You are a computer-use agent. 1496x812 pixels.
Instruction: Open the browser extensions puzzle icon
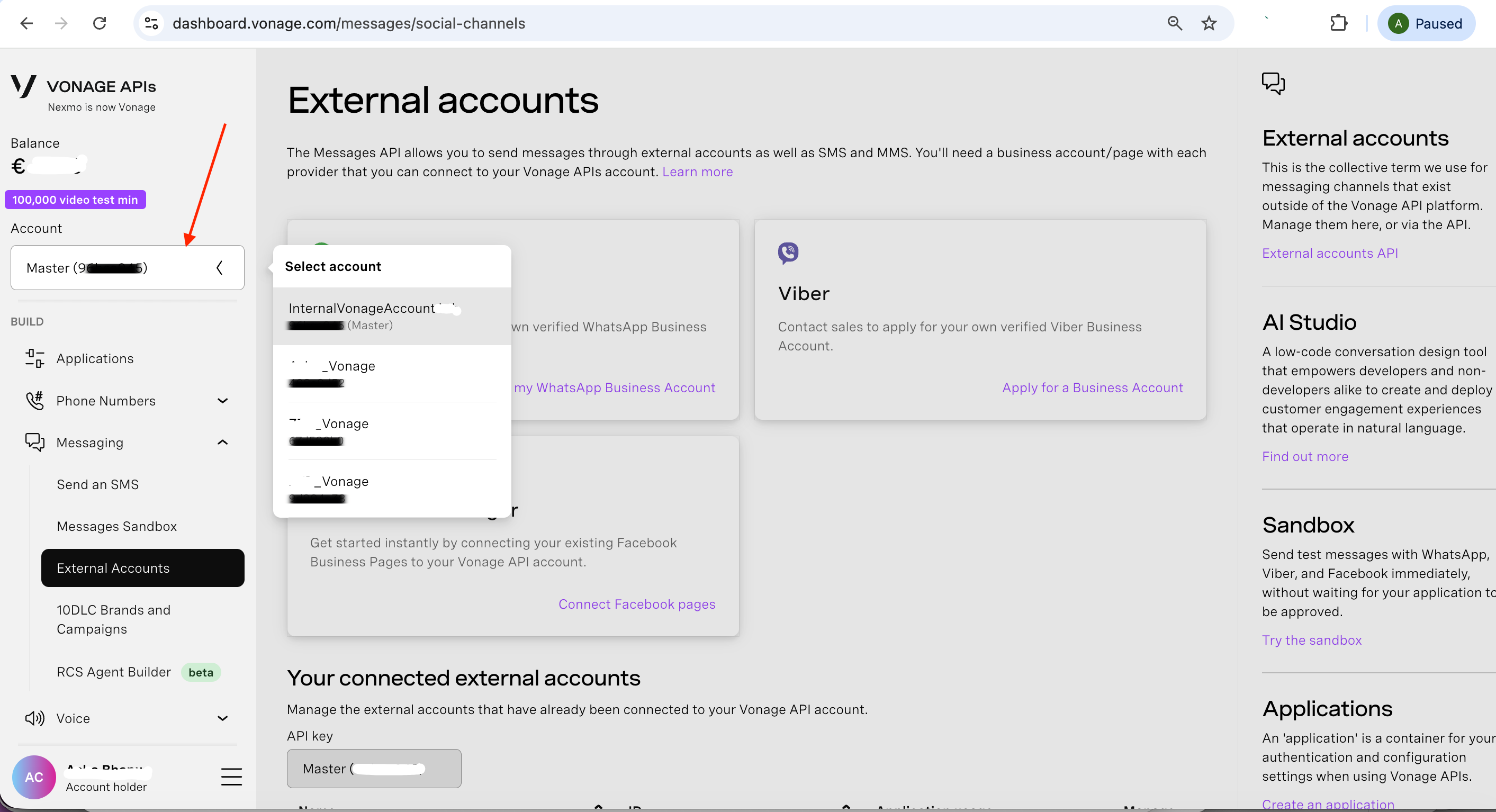(1339, 23)
